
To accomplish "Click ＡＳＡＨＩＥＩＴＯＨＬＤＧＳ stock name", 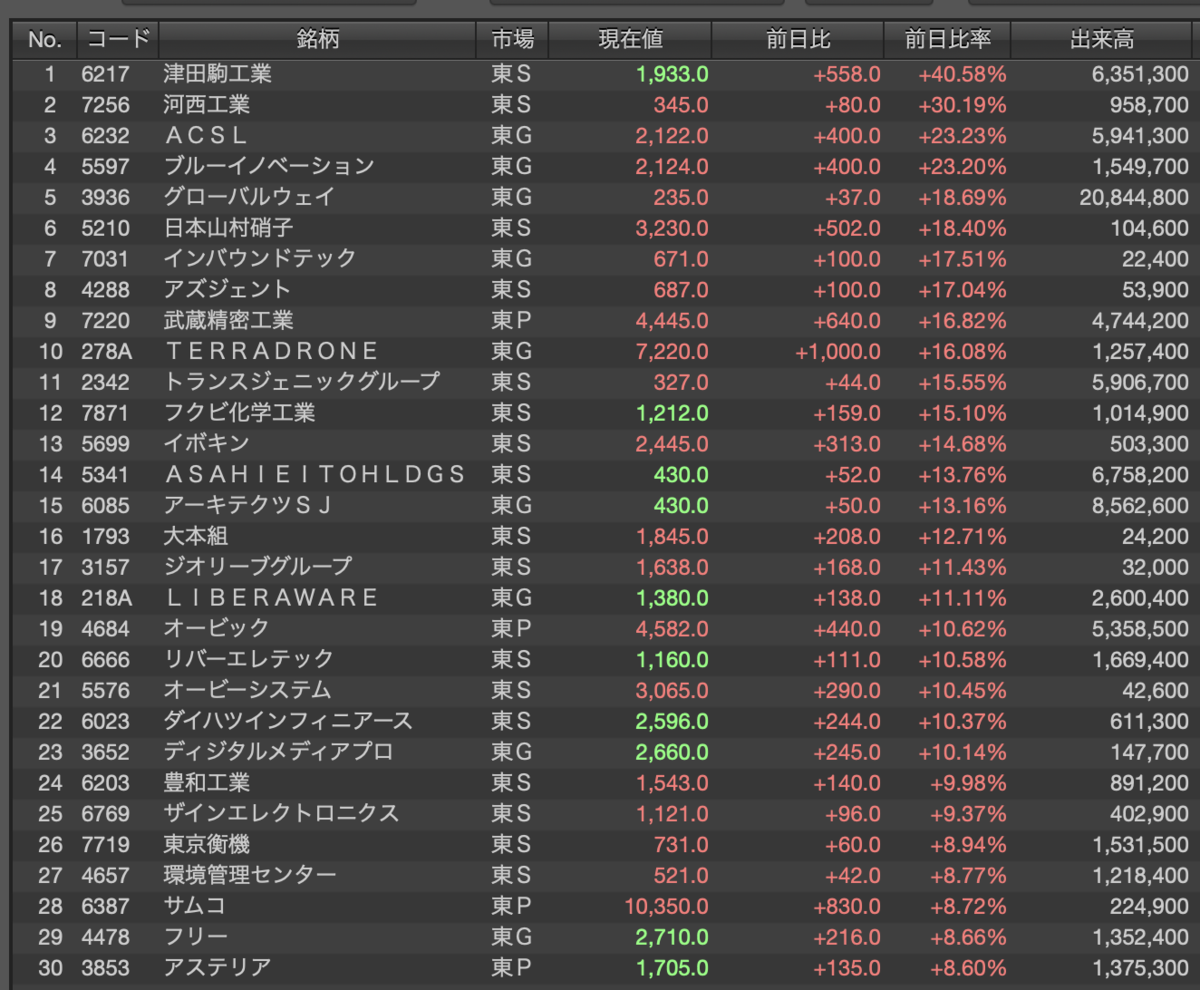I will pos(315,474).
